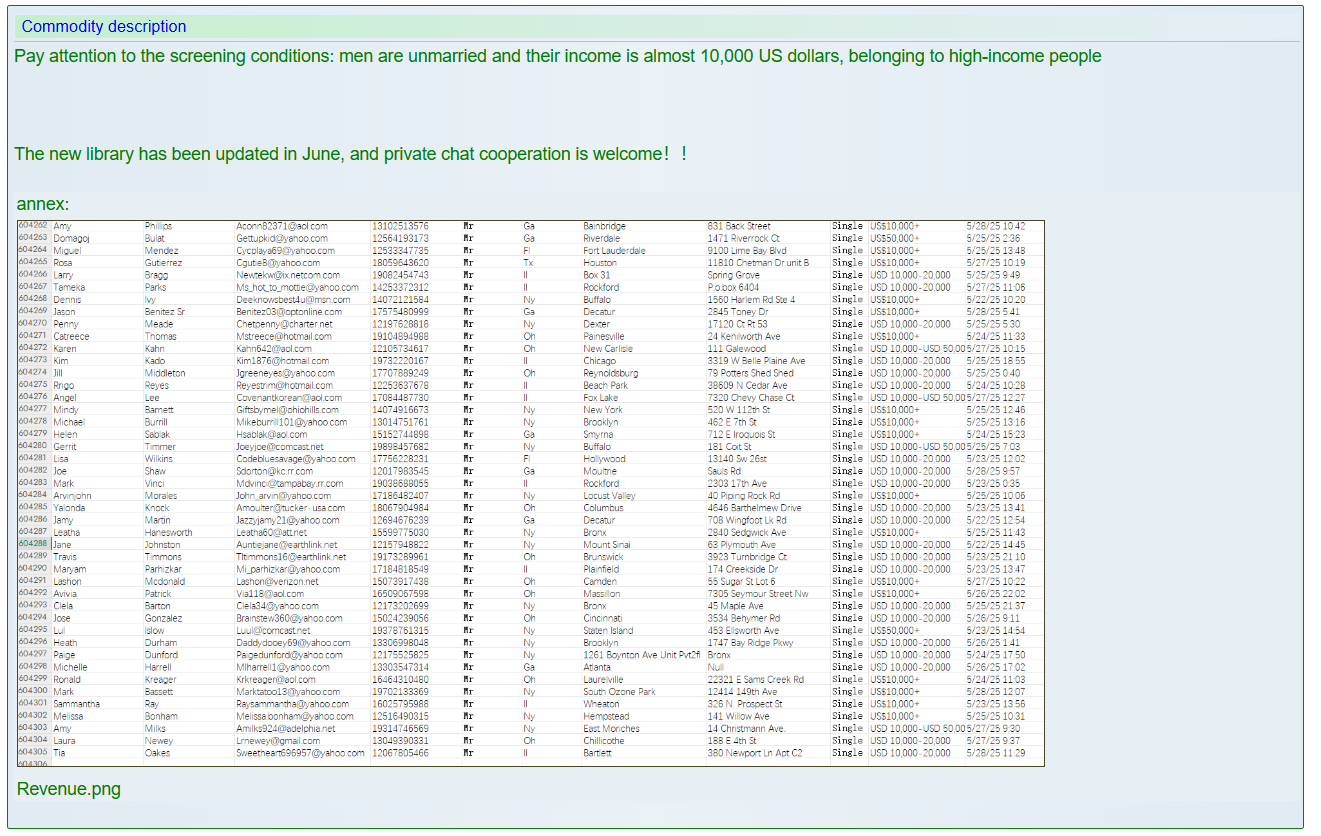The image size is (1321, 836).
Task: Select row header 604295
Action: coord(33,630)
